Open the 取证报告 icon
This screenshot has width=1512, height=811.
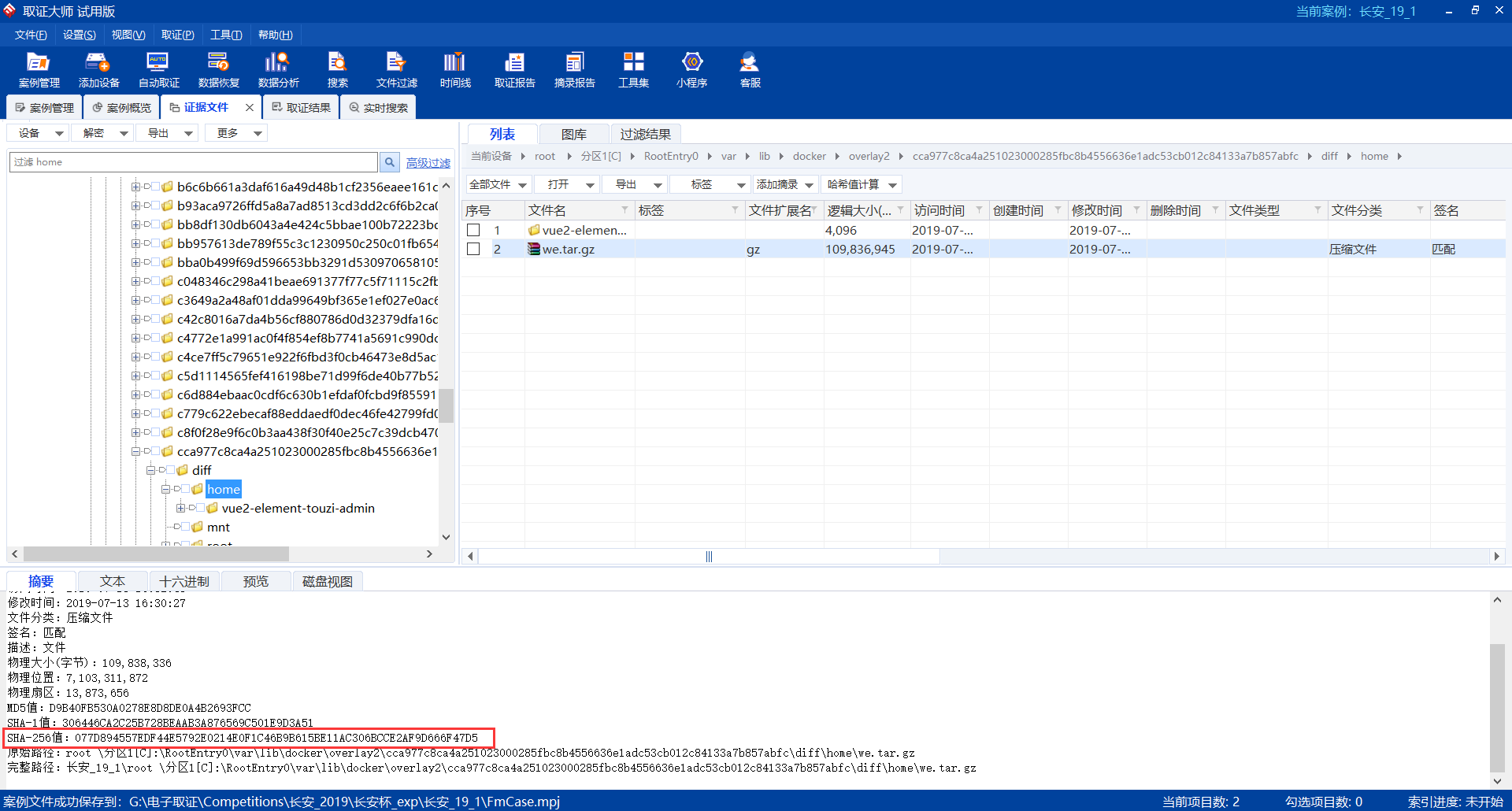(514, 69)
